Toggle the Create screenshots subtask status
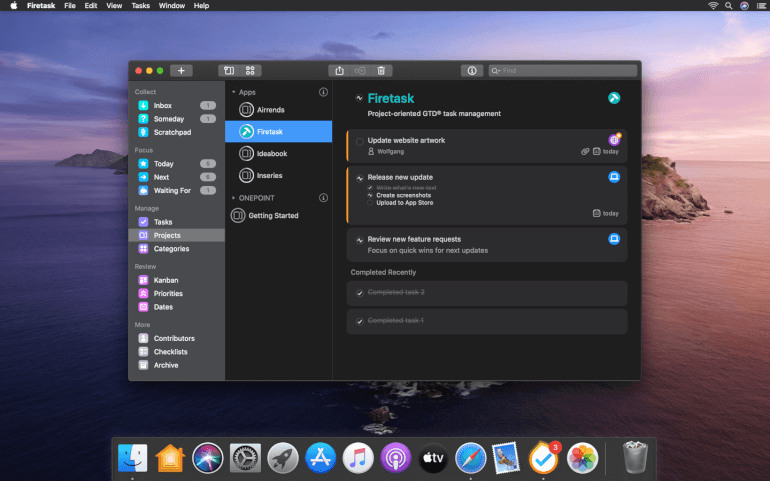The width and height of the screenshot is (770, 481). tap(370, 195)
